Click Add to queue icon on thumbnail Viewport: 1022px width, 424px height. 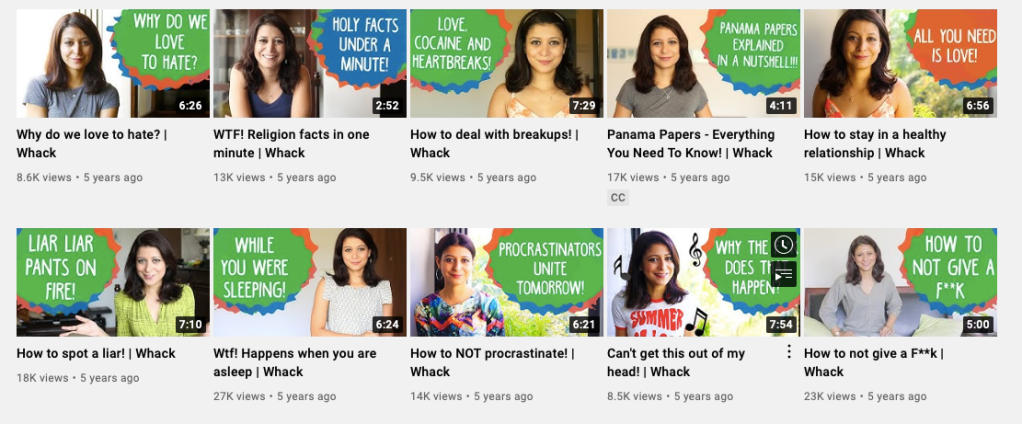point(783,275)
